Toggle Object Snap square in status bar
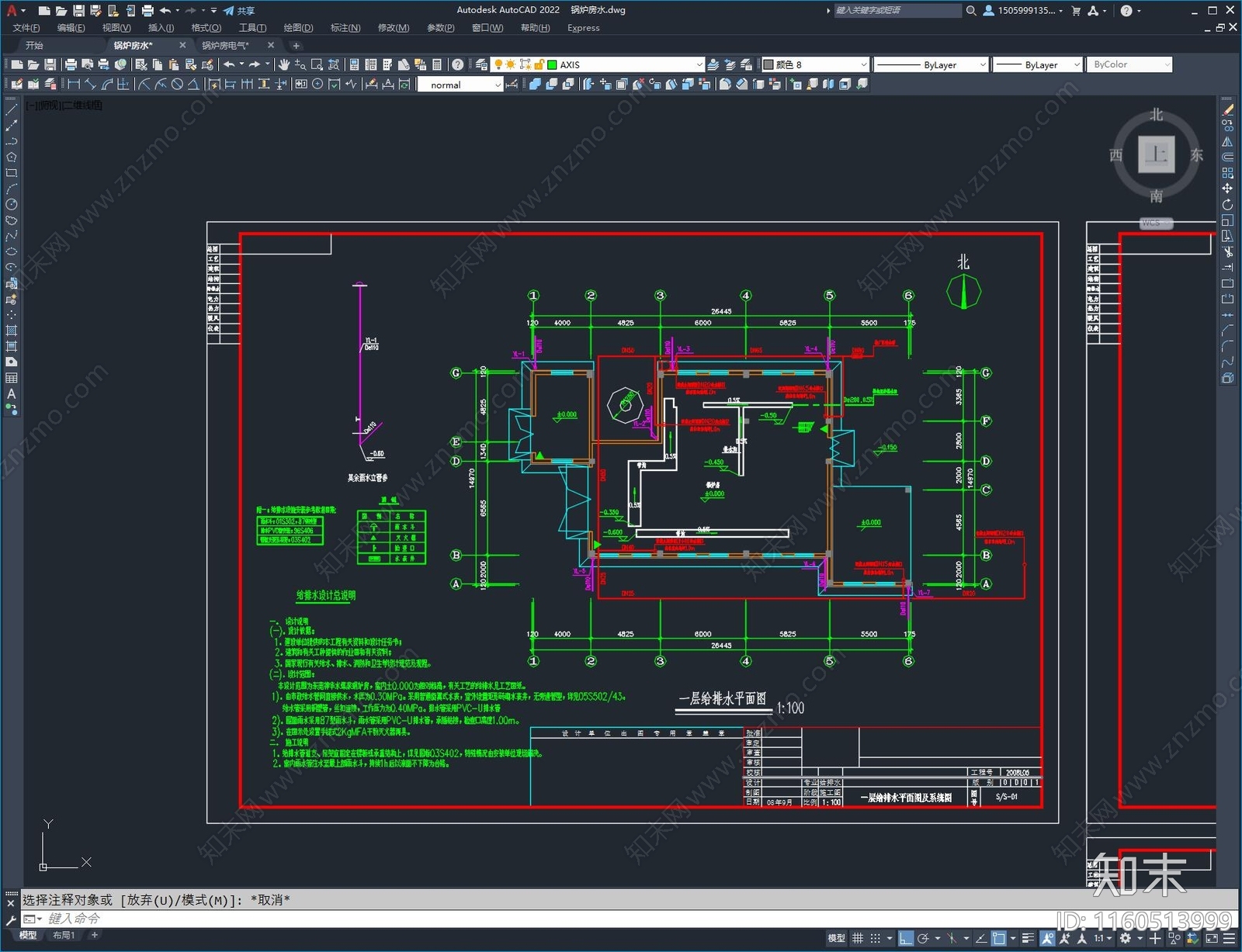Viewport: 1242px width, 952px height. pyautogui.click(x=999, y=938)
